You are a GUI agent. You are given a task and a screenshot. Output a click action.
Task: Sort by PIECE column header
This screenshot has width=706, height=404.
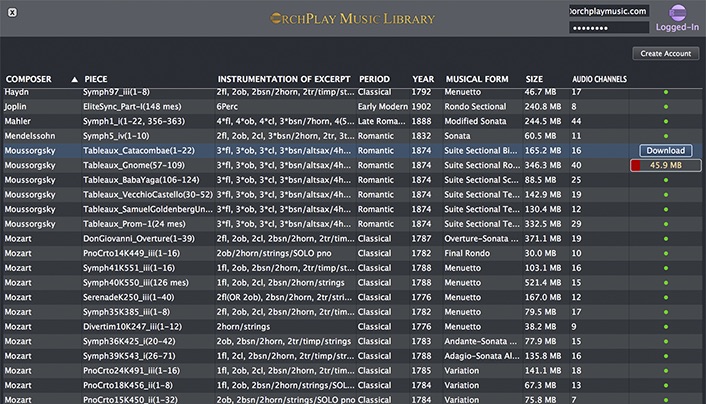click(x=96, y=79)
